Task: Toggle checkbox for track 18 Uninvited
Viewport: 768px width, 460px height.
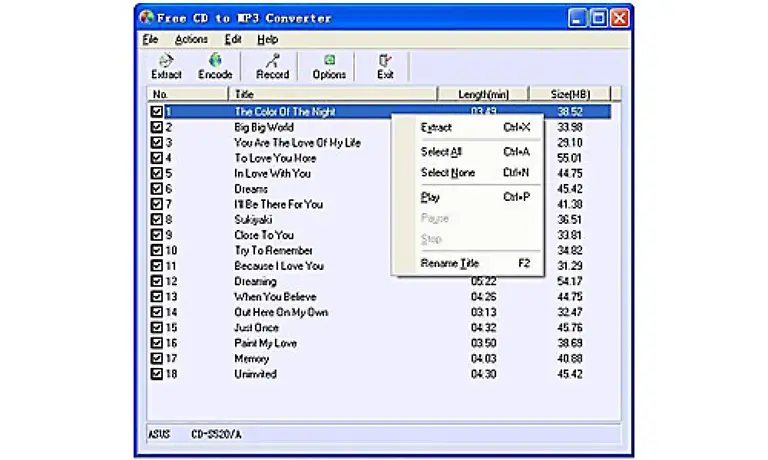Action: click(157, 374)
